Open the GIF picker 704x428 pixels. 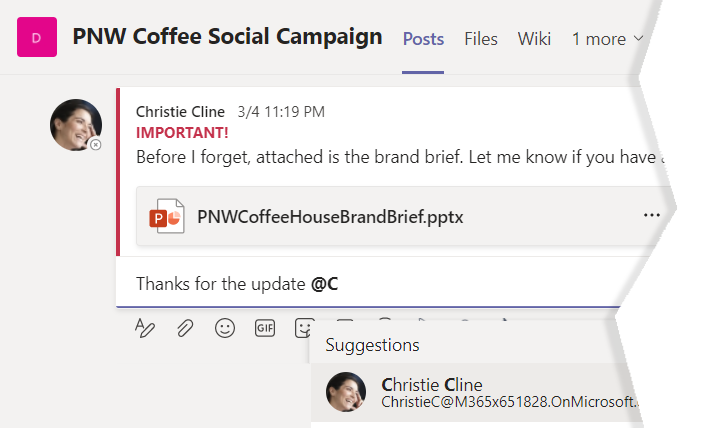click(x=264, y=328)
